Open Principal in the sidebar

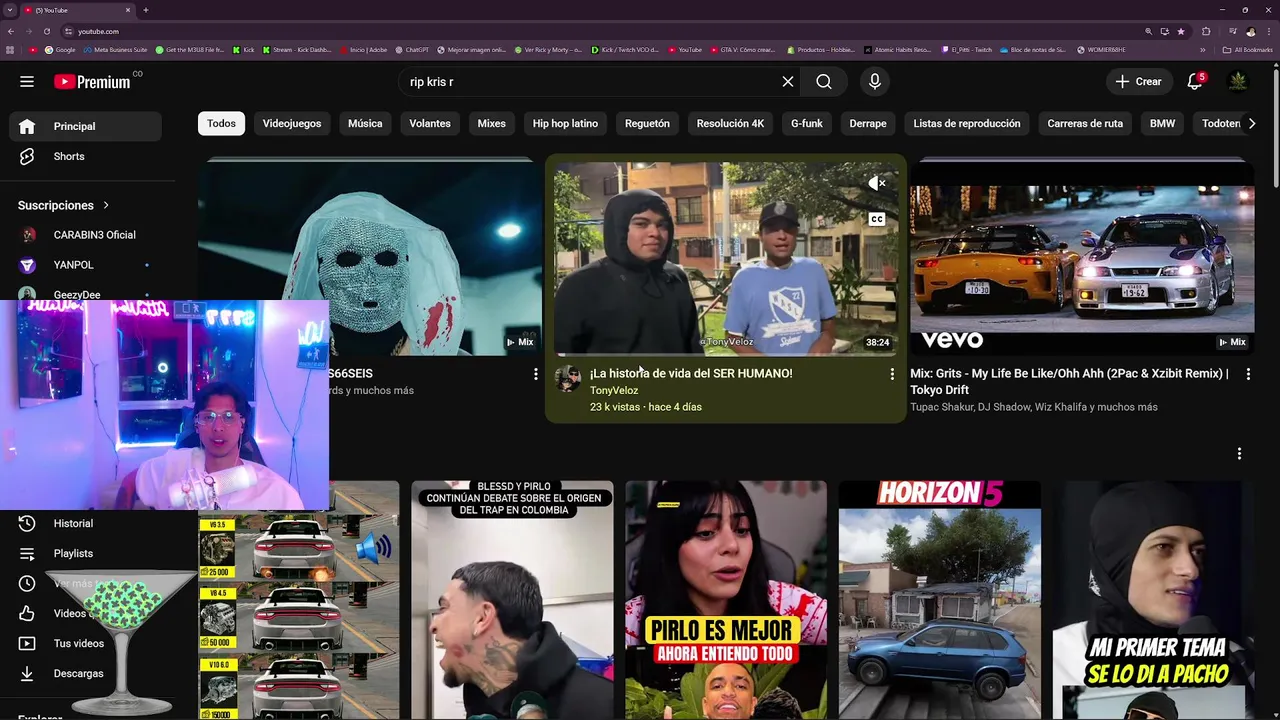[x=86, y=126]
